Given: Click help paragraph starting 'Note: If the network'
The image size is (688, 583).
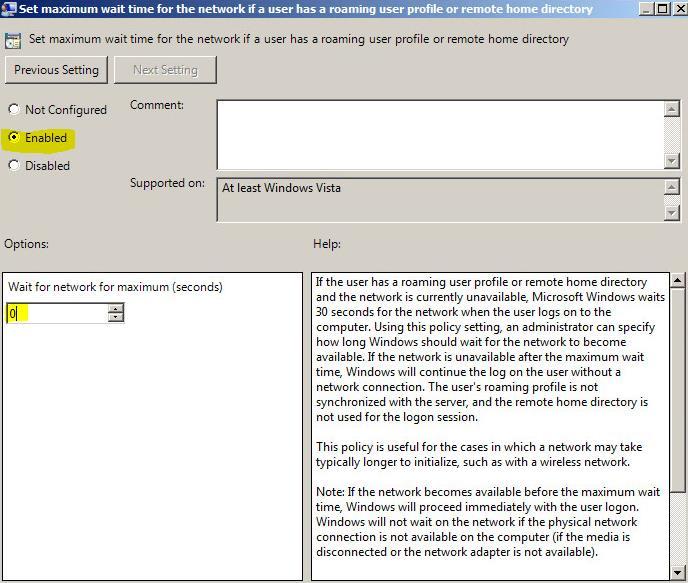Looking at the screenshot, I should click(x=488, y=522).
